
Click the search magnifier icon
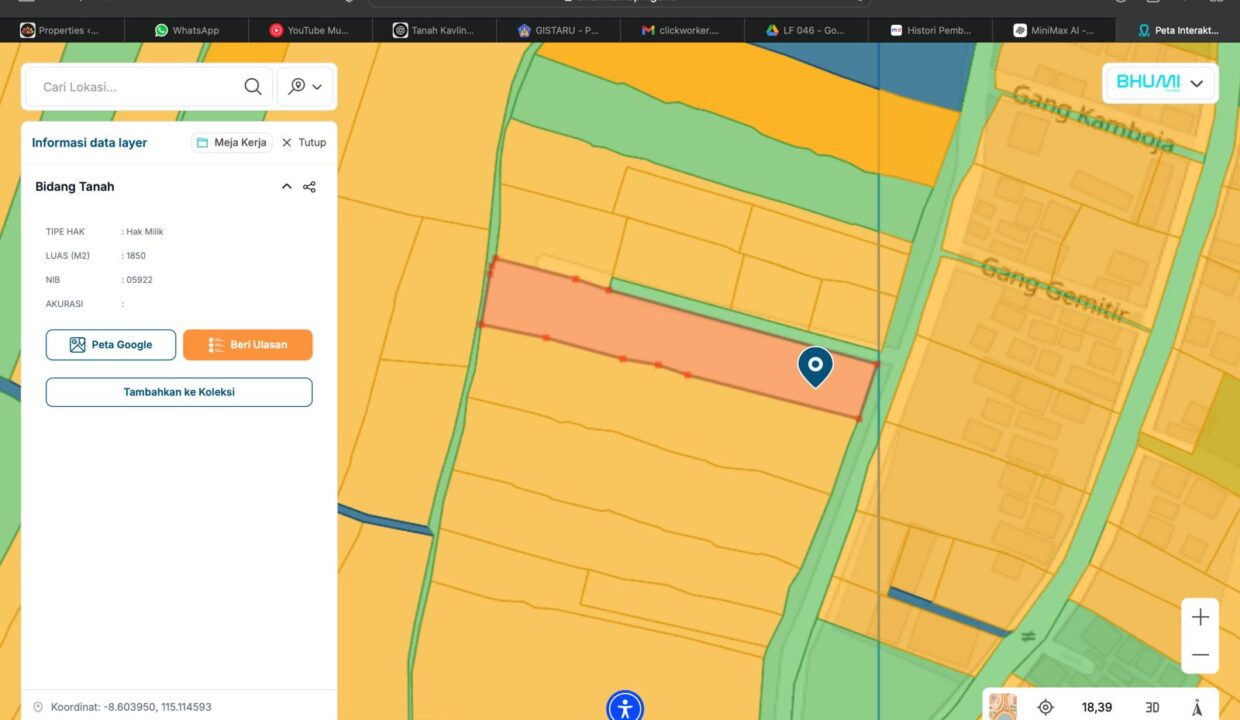253,87
